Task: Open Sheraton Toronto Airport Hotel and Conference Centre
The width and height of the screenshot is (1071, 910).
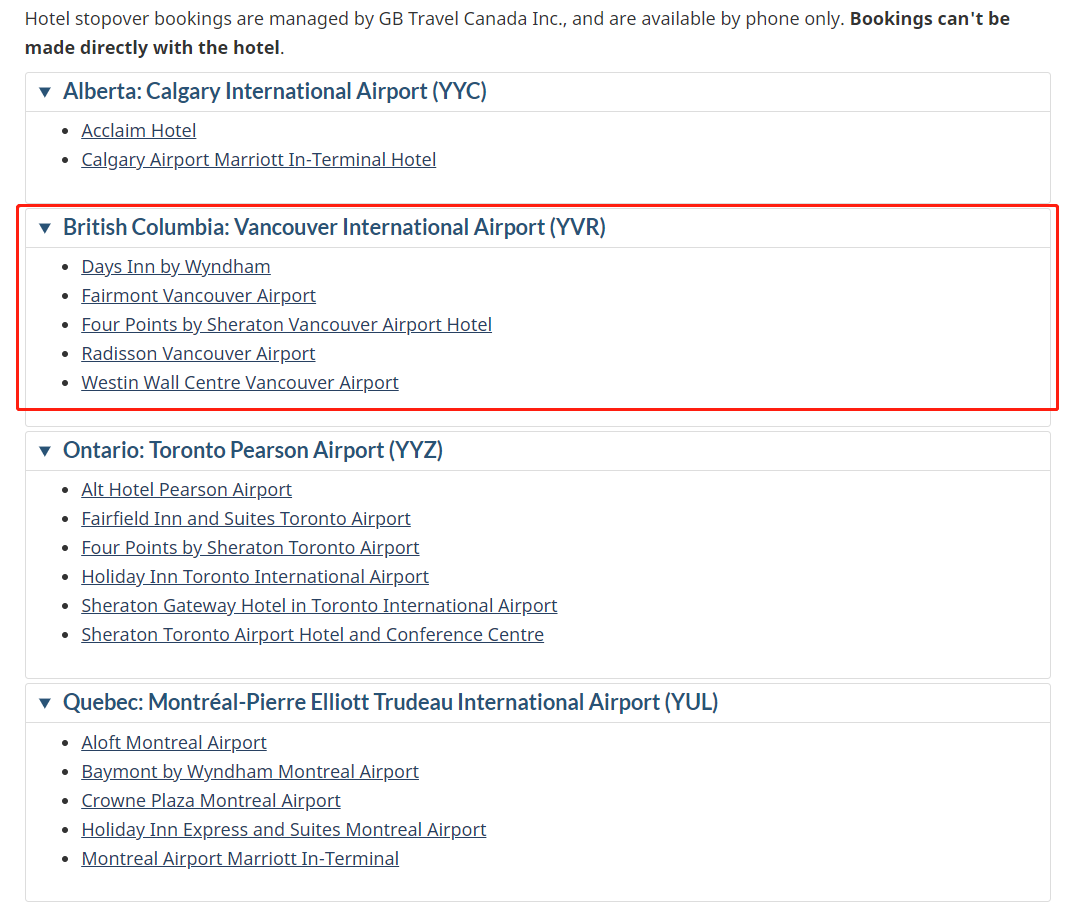Action: tap(312, 635)
